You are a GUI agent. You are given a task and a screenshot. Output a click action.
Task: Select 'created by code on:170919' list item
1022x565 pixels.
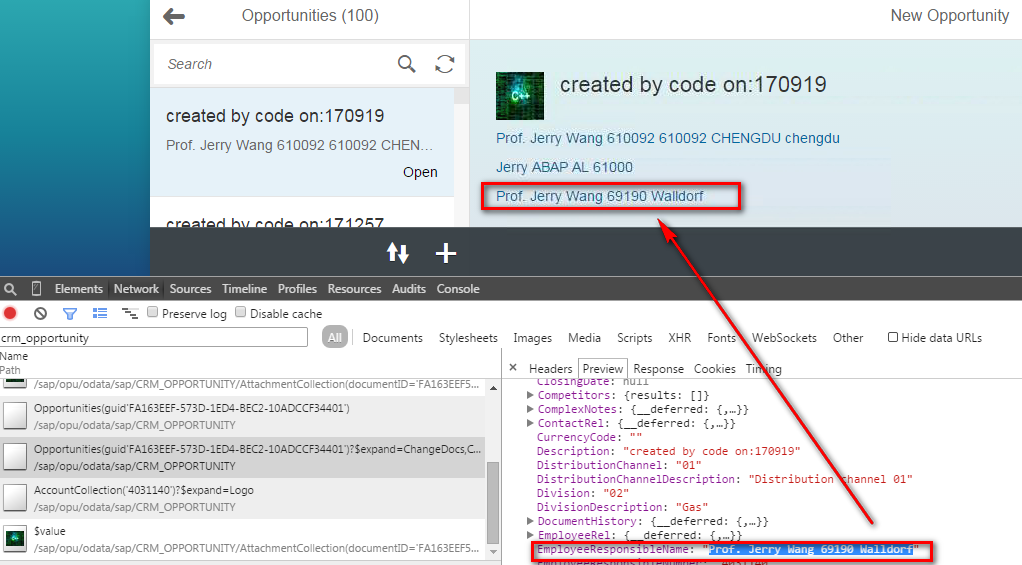point(302,143)
